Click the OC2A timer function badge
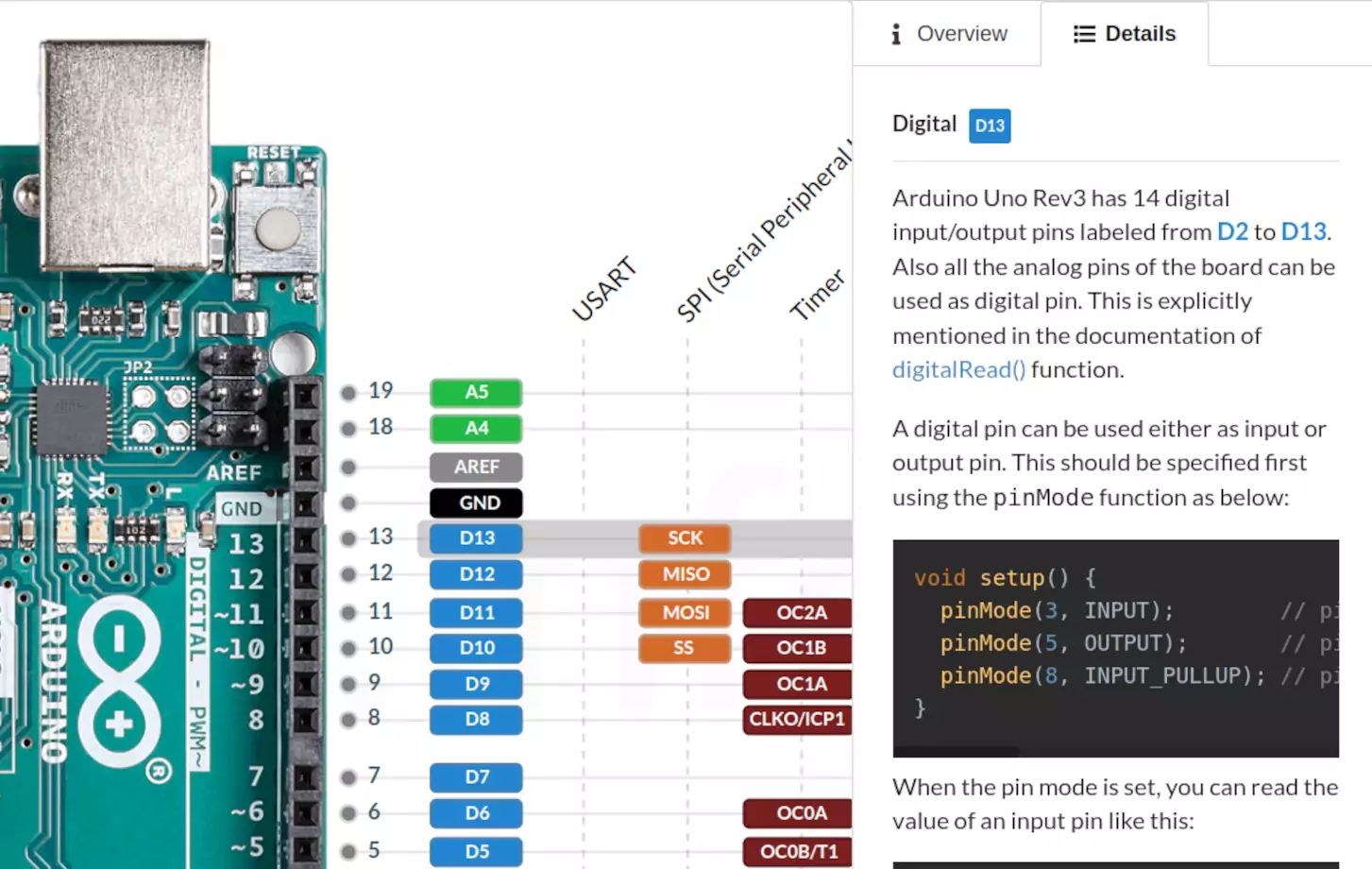Viewport: 1372px width, 869px height. click(796, 612)
